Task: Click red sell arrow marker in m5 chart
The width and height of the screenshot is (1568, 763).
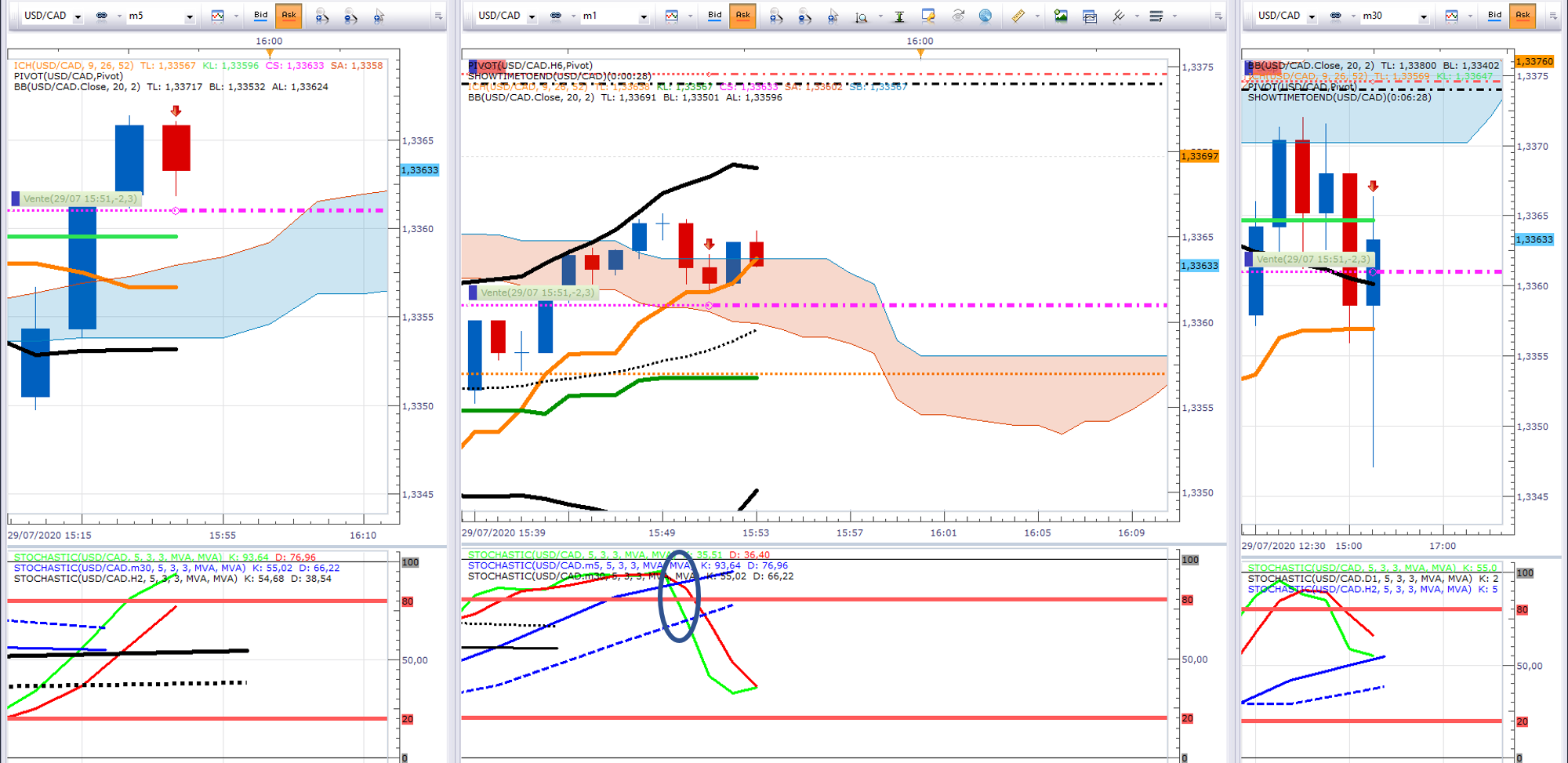Action: [x=176, y=111]
